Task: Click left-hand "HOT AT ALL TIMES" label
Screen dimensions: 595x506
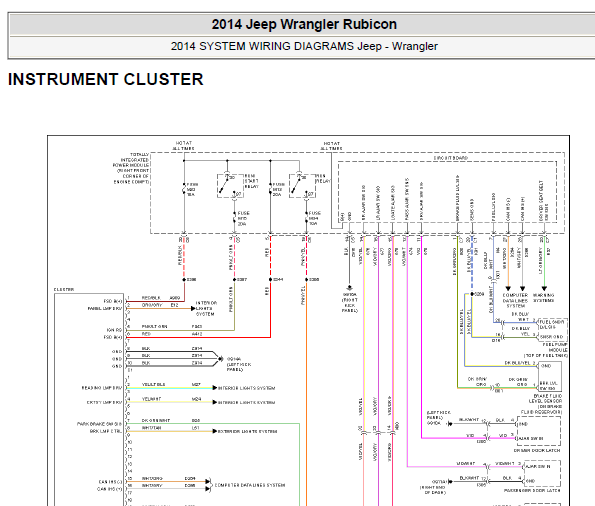Action: pos(184,146)
